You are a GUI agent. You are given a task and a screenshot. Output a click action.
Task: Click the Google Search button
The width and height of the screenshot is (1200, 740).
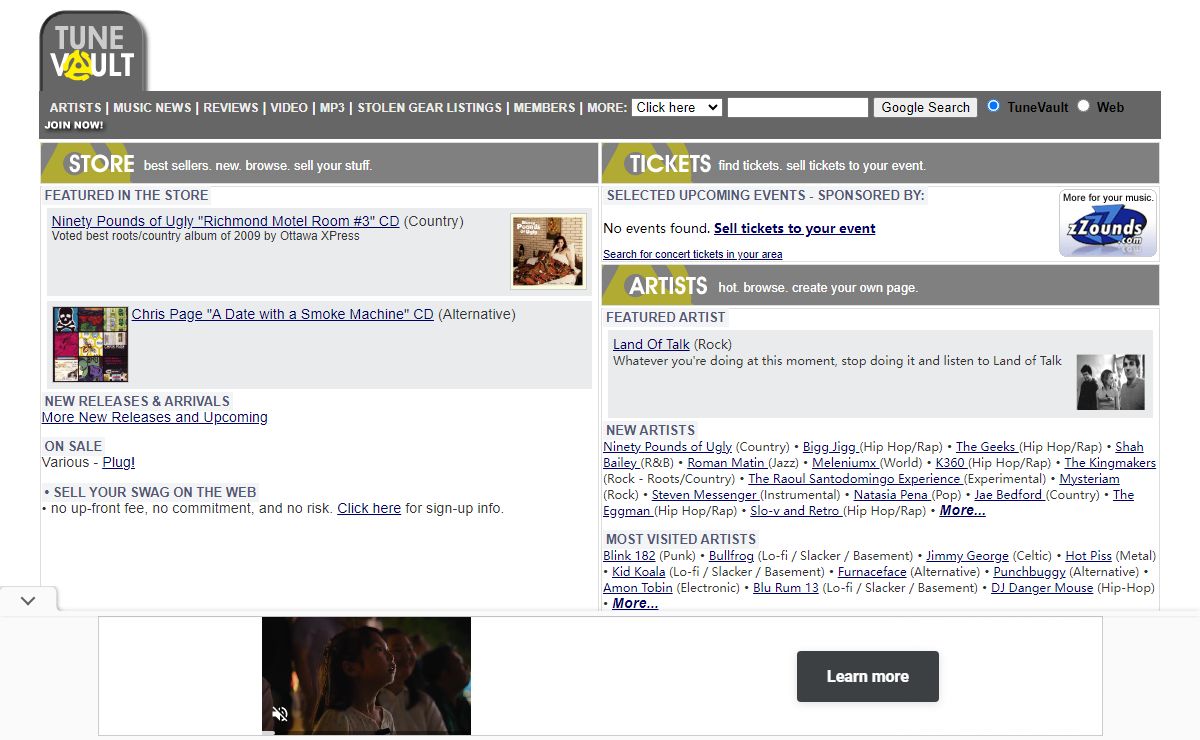925,107
